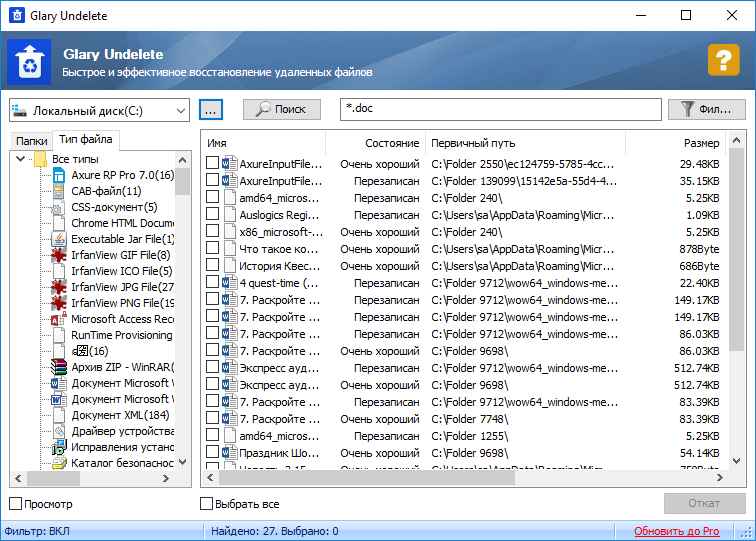Click the Фильтр: ВКЛ status text
Viewport: 756px width, 541px height.
click(x=37, y=531)
